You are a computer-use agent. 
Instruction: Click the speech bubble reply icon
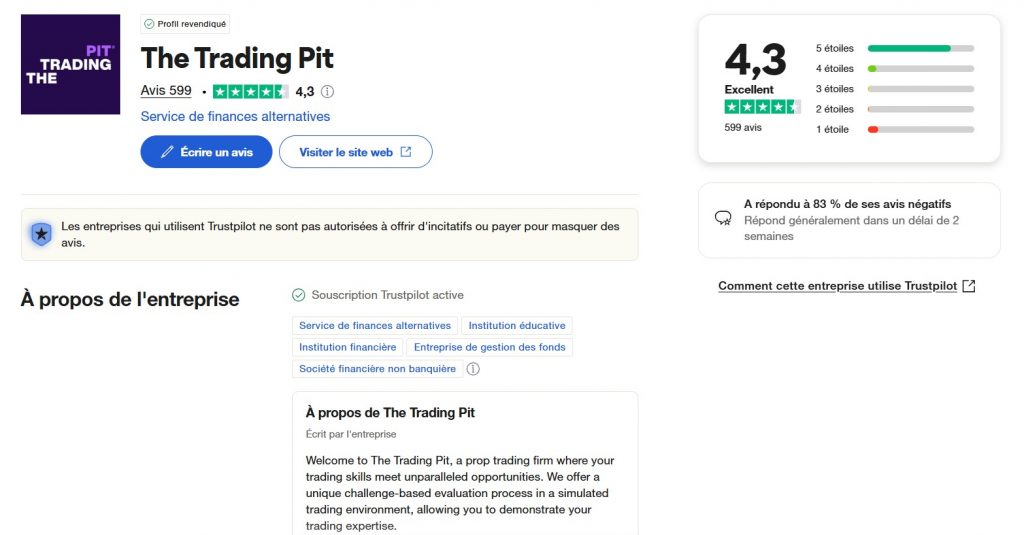[x=723, y=218]
